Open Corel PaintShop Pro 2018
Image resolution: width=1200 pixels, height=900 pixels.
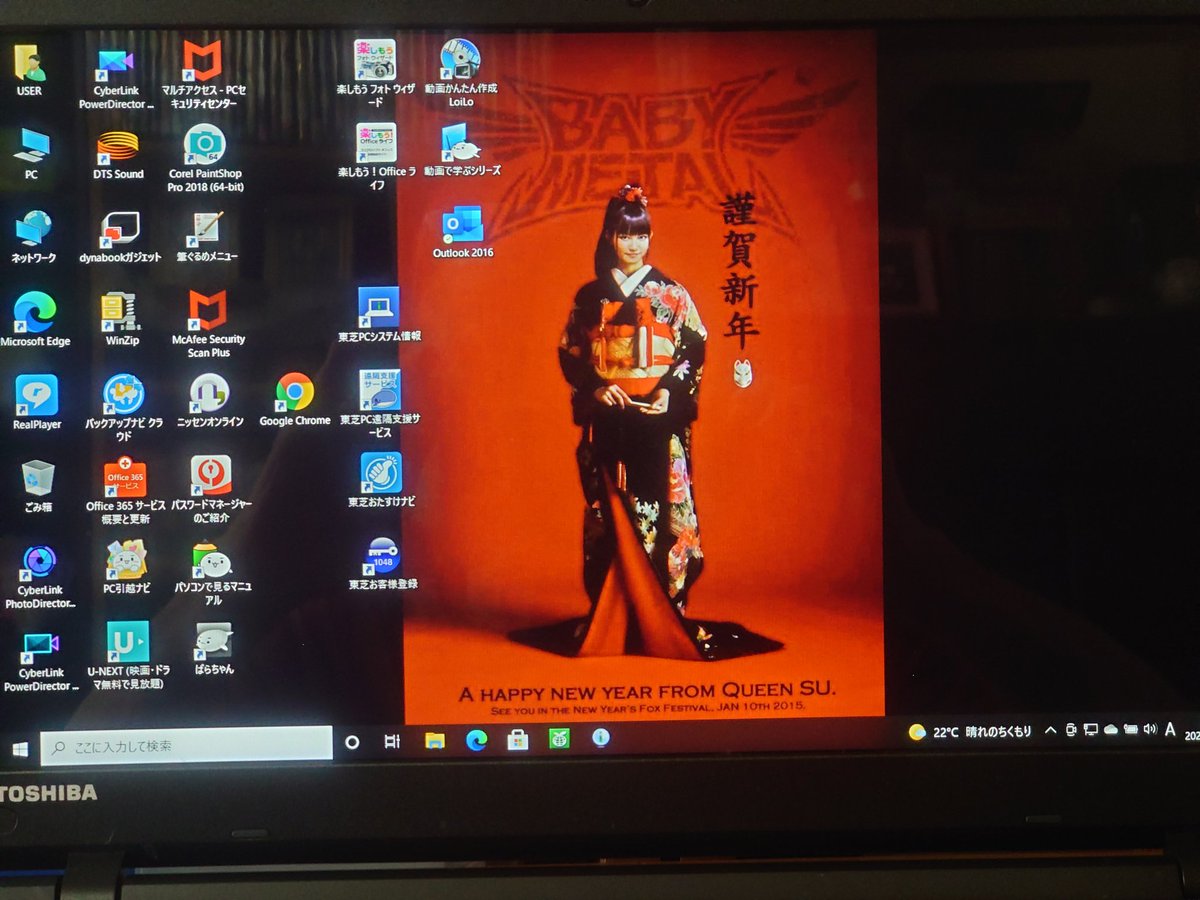pyautogui.click(x=205, y=159)
